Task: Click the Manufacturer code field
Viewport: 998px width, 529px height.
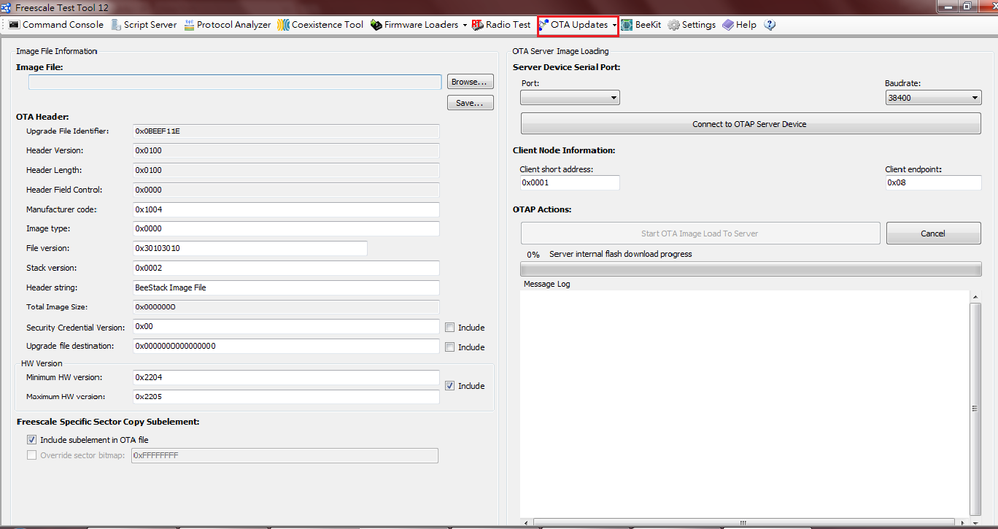Action: (x=286, y=209)
